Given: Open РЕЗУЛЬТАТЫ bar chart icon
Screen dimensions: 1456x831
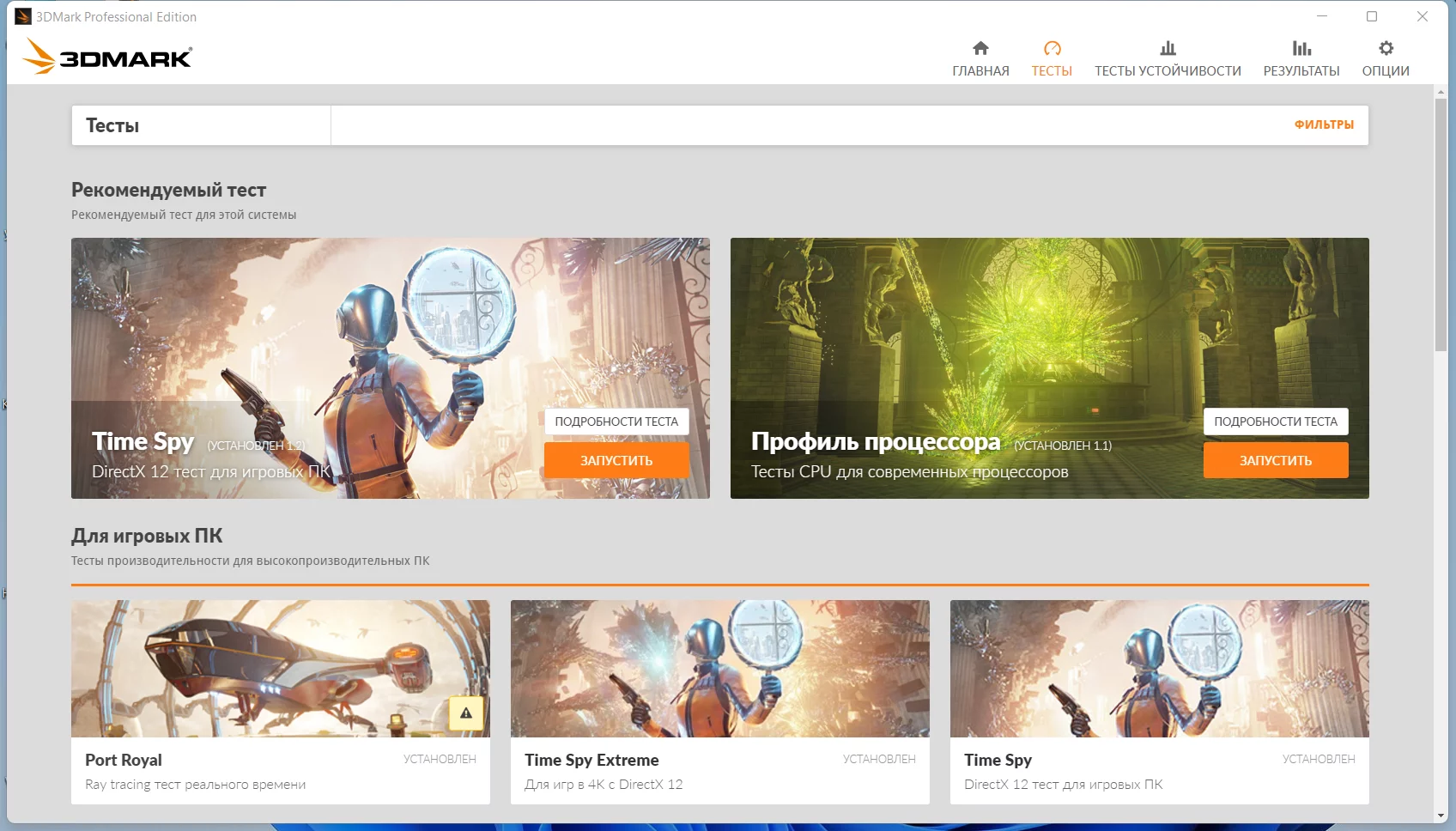Looking at the screenshot, I should pos(1301,48).
